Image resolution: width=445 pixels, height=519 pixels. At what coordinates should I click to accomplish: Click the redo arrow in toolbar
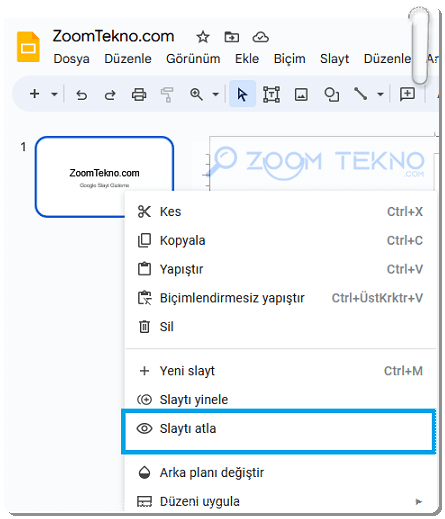click(110, 95)
